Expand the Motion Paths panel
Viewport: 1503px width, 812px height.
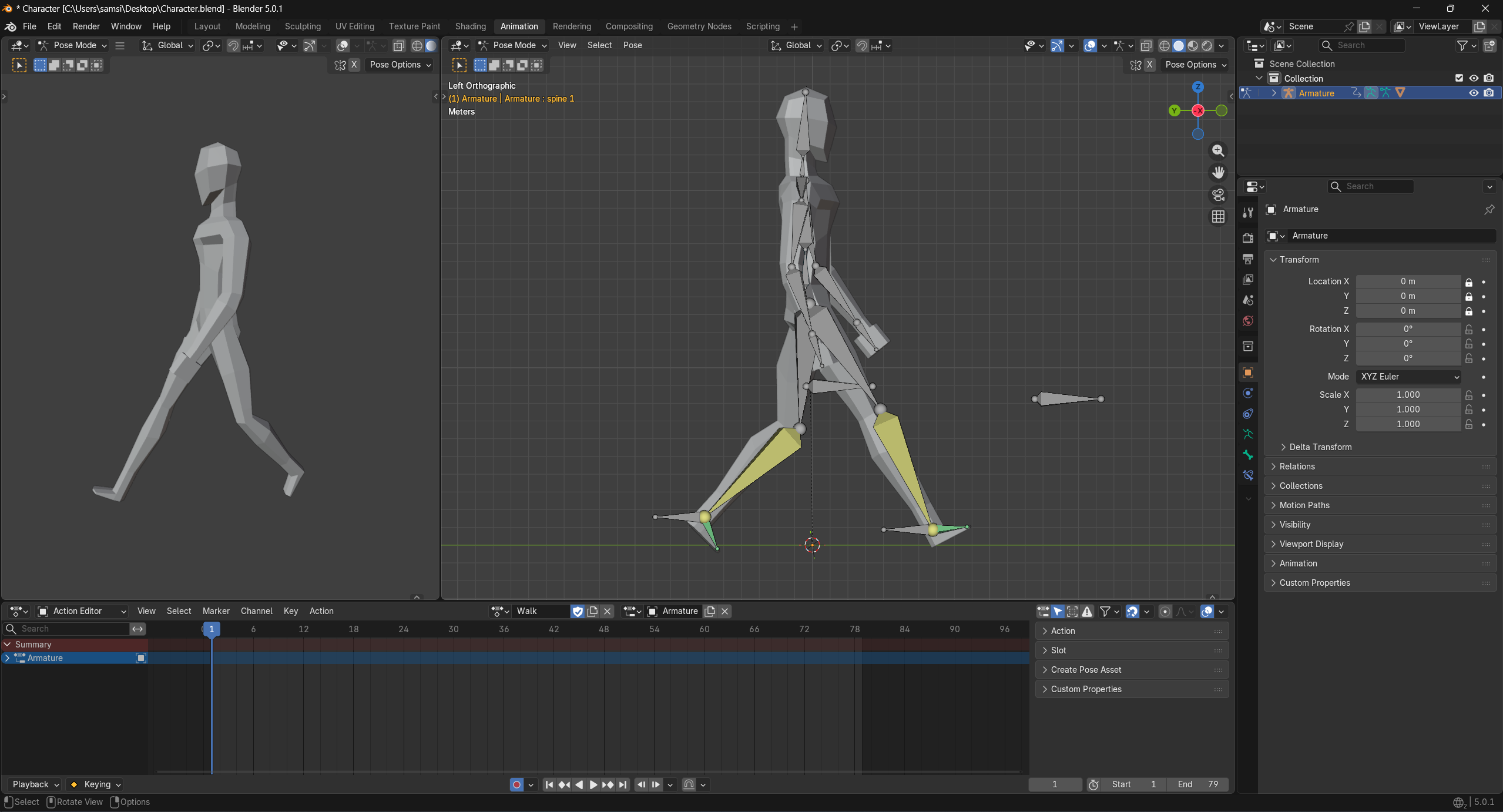click(1379, 505)
